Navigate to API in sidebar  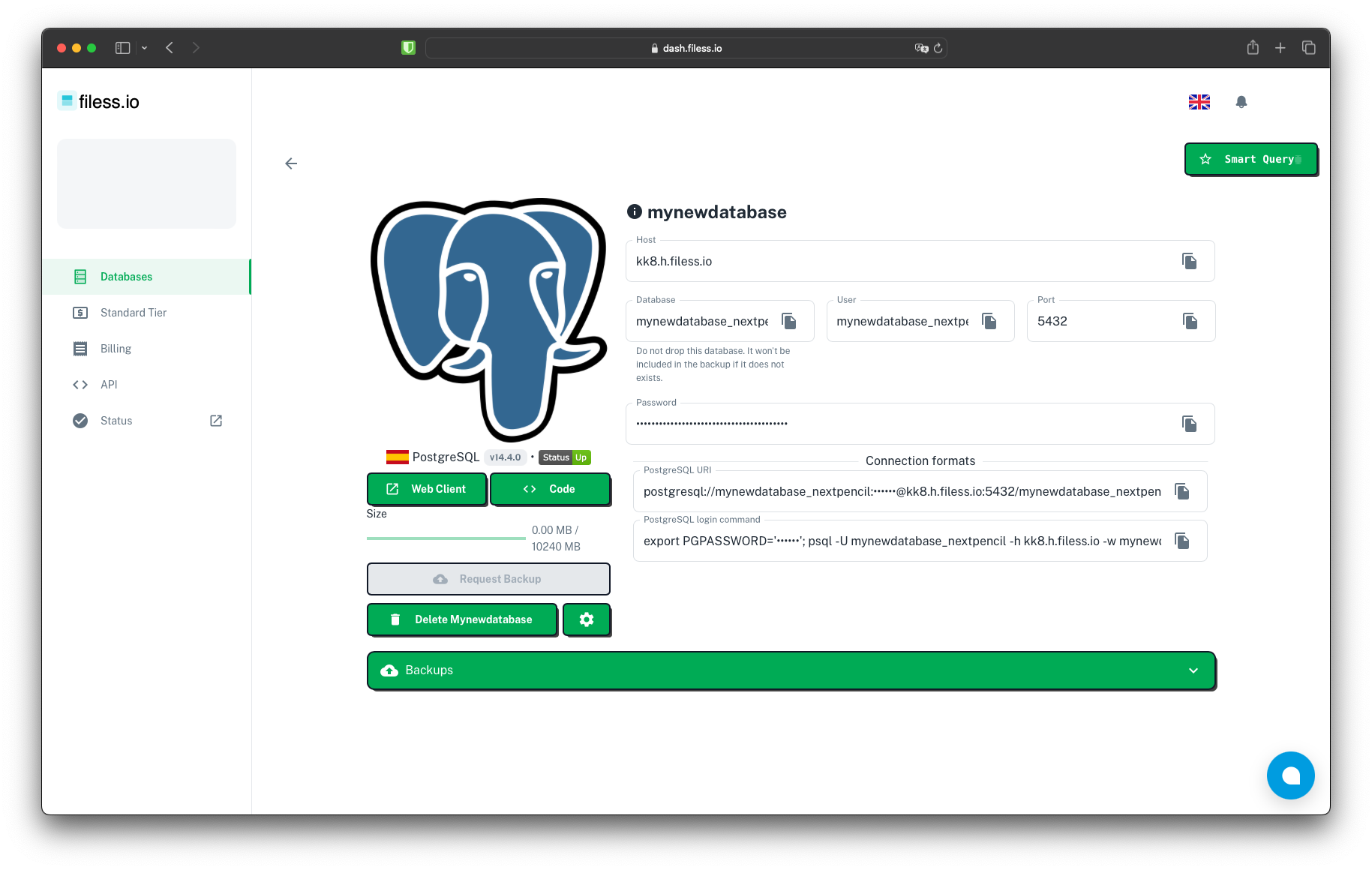tap(109, 385)
